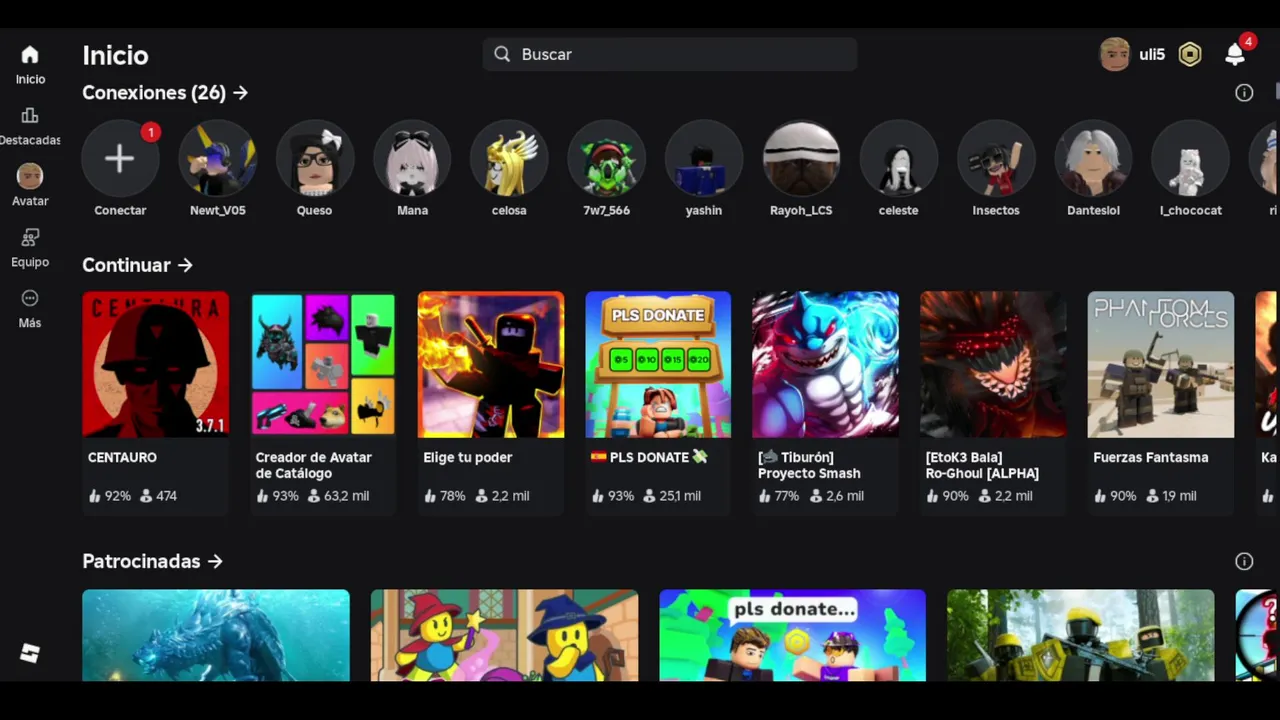The height and width of the screenshot is (720, 1280).
Task: Open celosa connection avatar
Action: [x=509, y=158]
